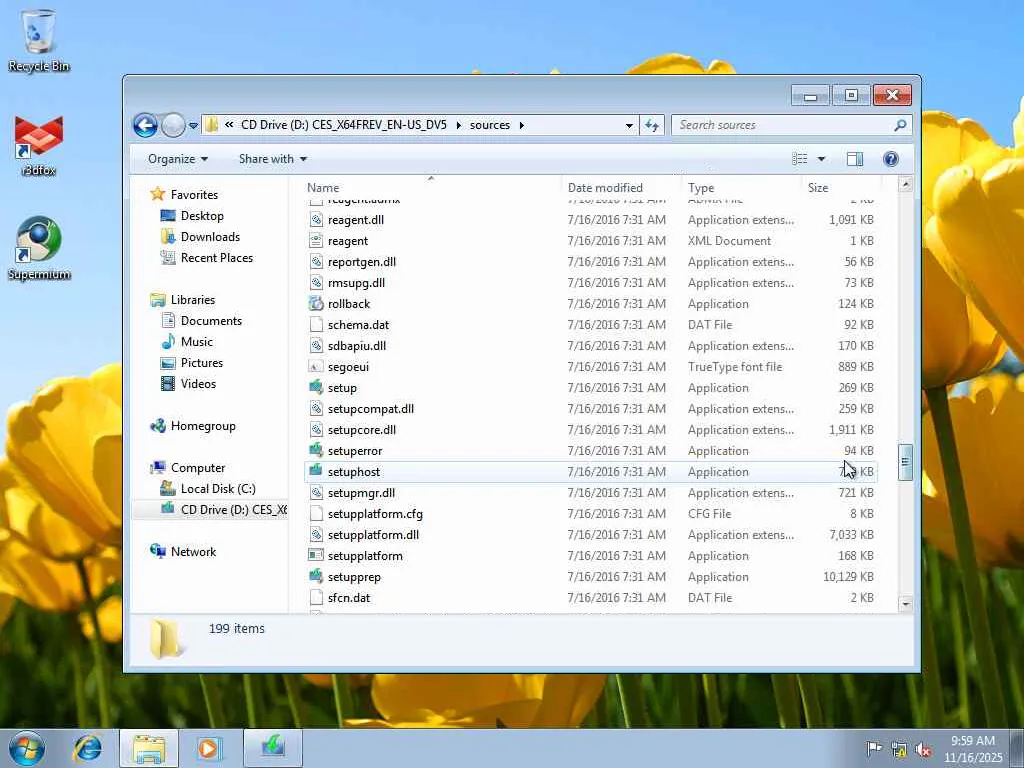The image size is (1024, 768).
Task: Select the setupmgr.dll file name
Action: click(361, 492)
